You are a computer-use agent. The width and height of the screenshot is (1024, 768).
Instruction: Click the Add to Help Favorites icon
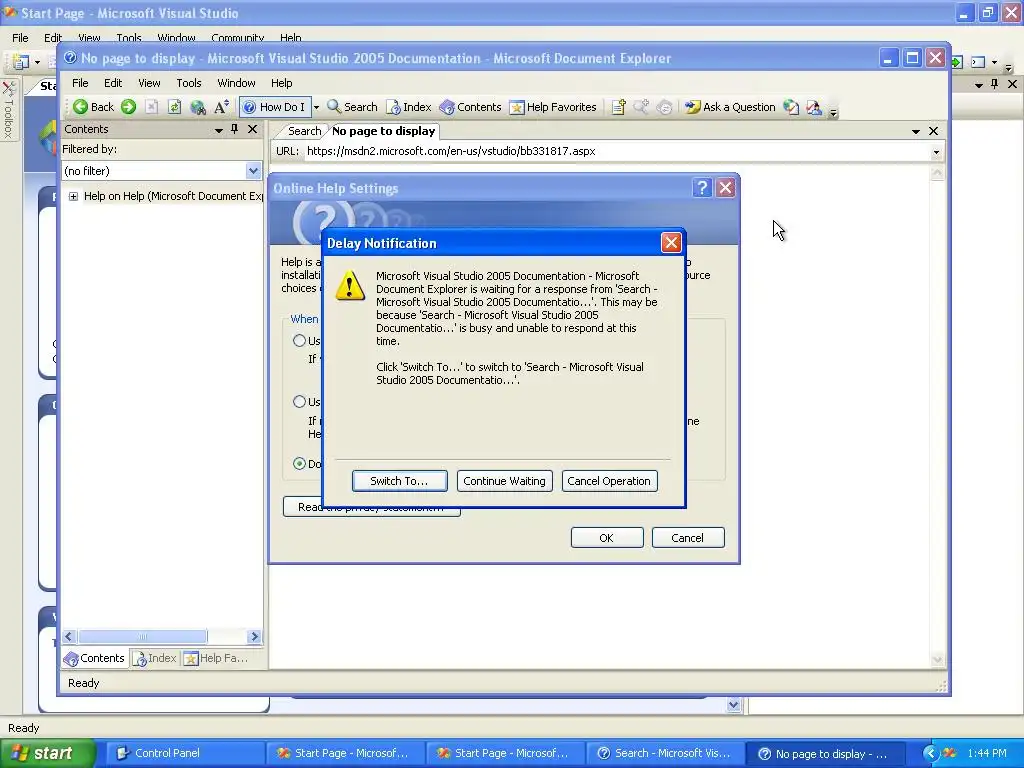[618, 107]
